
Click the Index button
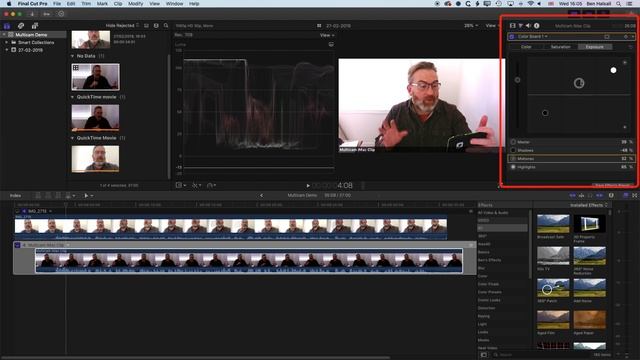16,196
